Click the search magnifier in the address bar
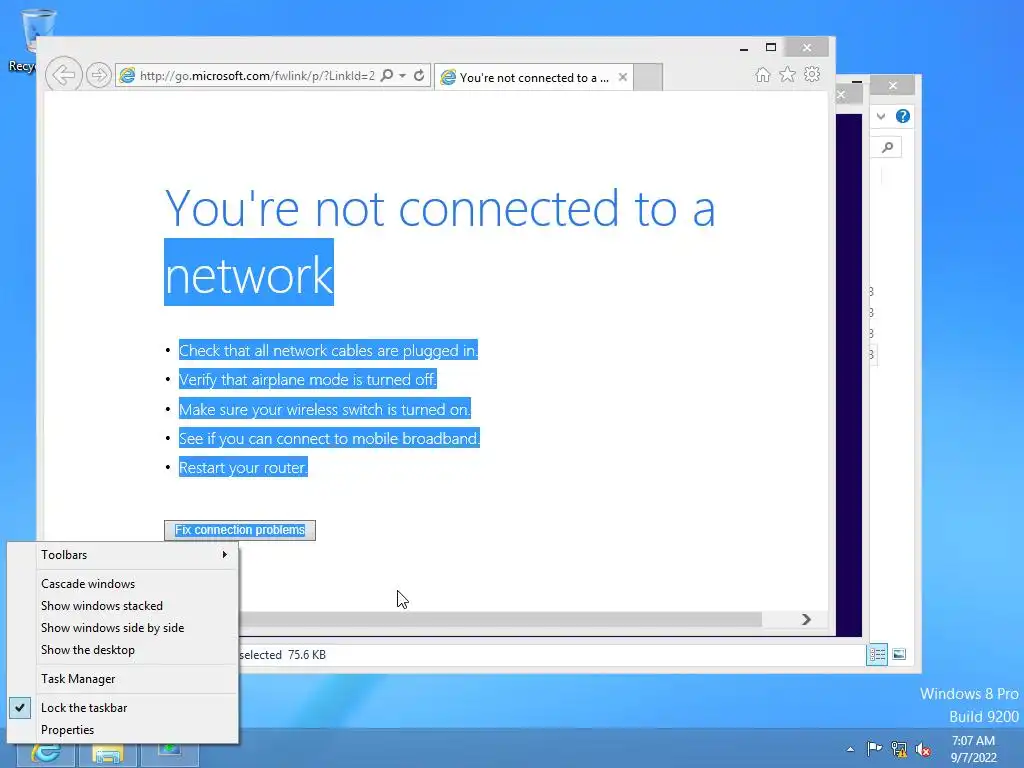This screenshot has height=768, width=1024. [387, 75]
